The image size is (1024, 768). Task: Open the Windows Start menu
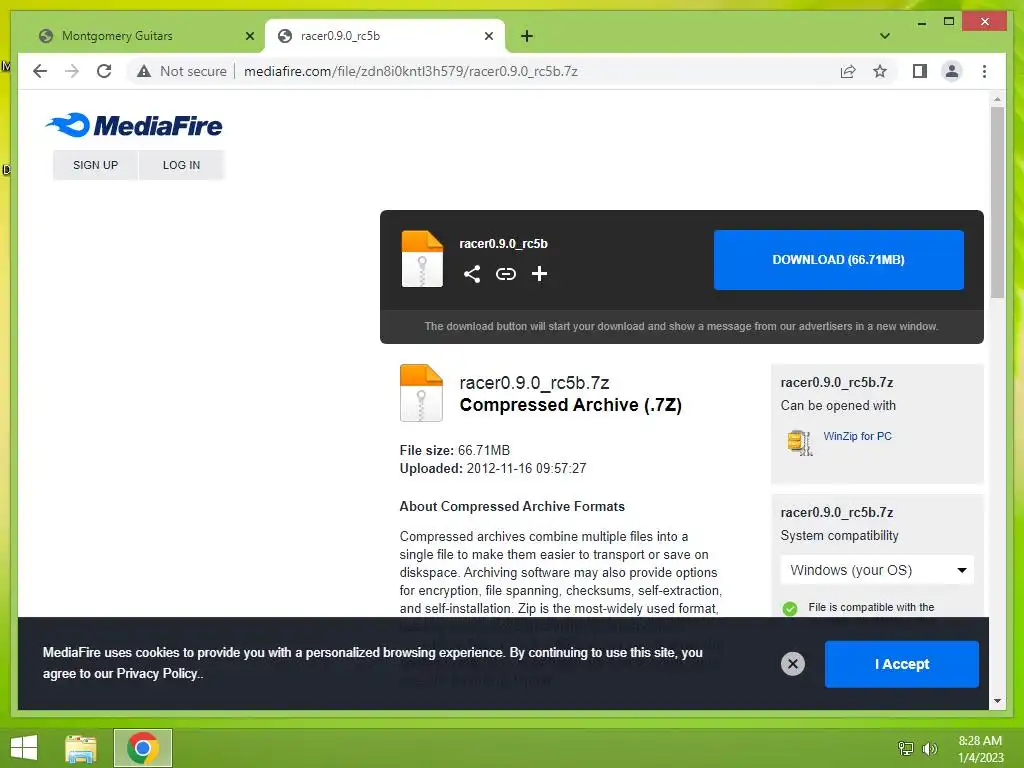[x=24, y=748]
